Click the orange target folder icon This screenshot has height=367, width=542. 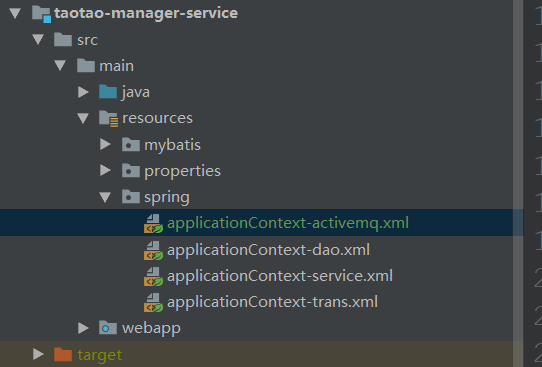point(63,355)
